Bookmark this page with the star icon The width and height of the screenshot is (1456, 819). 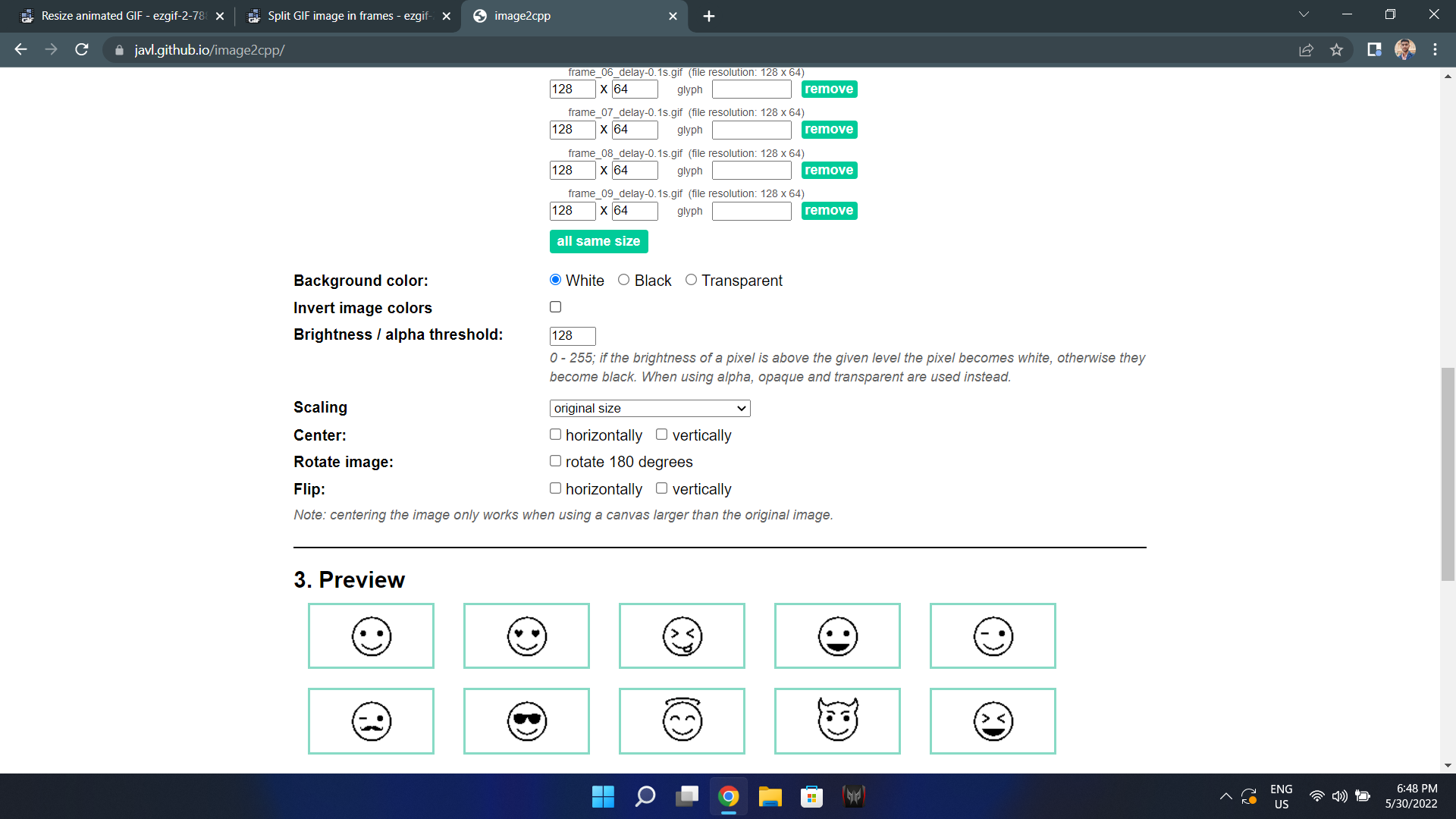pos(1336,50)
